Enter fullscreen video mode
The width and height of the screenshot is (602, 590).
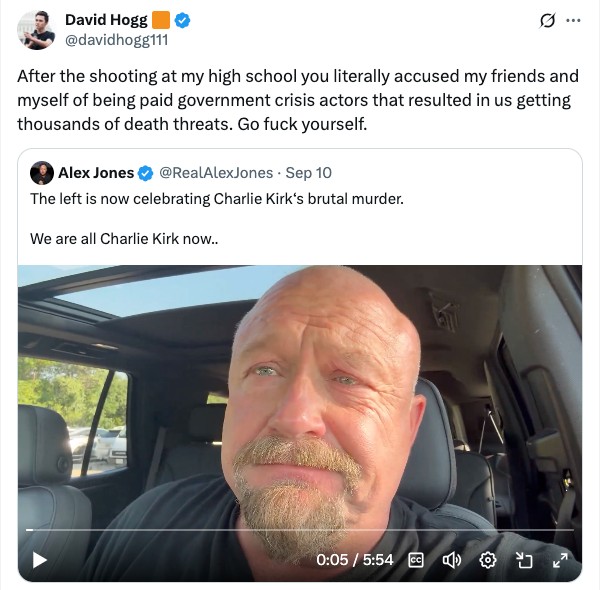pos(559,560)
